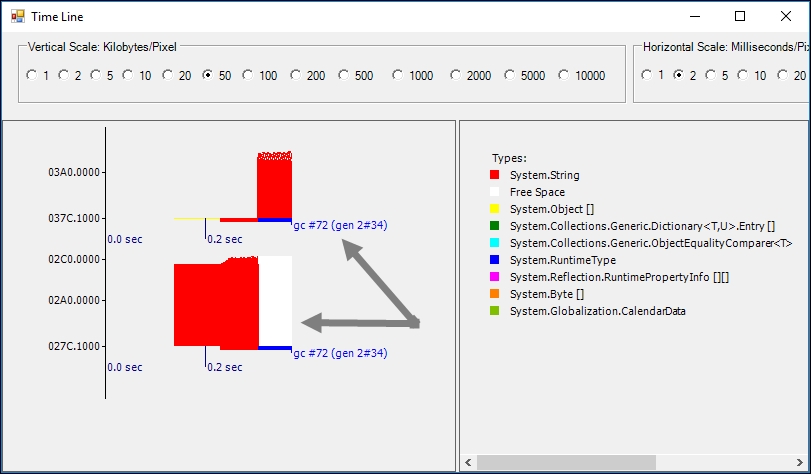811x474 pixels.
Task: Click the lower gc #72 (gen 2#34) label
Action: (340, 353)
